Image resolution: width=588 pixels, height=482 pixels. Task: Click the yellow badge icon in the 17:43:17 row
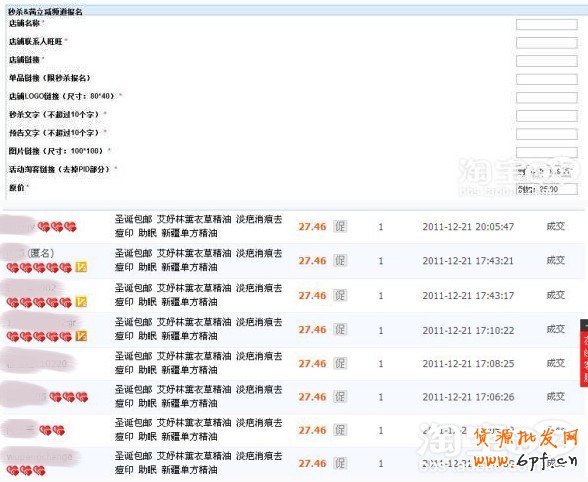[81, 302]
